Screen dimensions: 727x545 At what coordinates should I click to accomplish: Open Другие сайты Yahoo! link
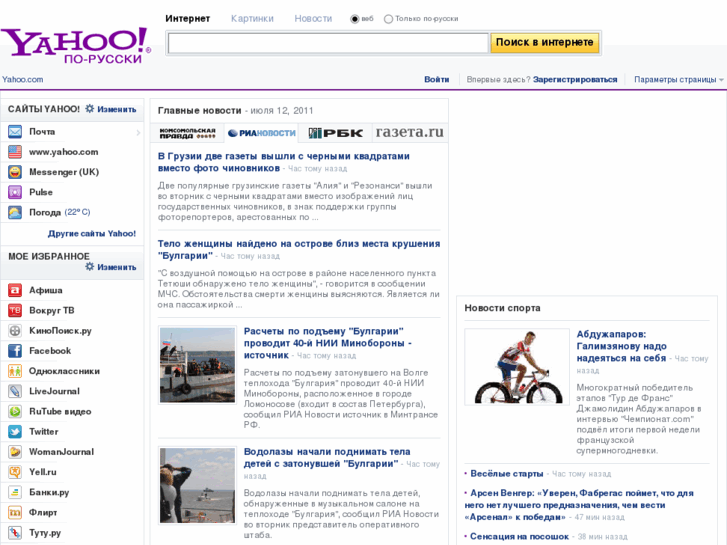click(x=92, y=233)
